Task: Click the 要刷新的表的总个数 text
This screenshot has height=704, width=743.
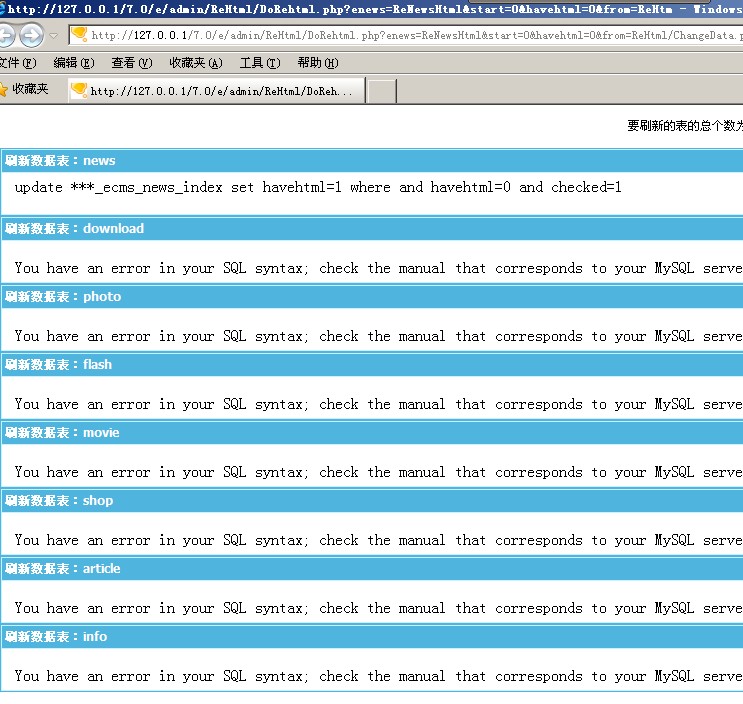Action: tap(685, 126)
